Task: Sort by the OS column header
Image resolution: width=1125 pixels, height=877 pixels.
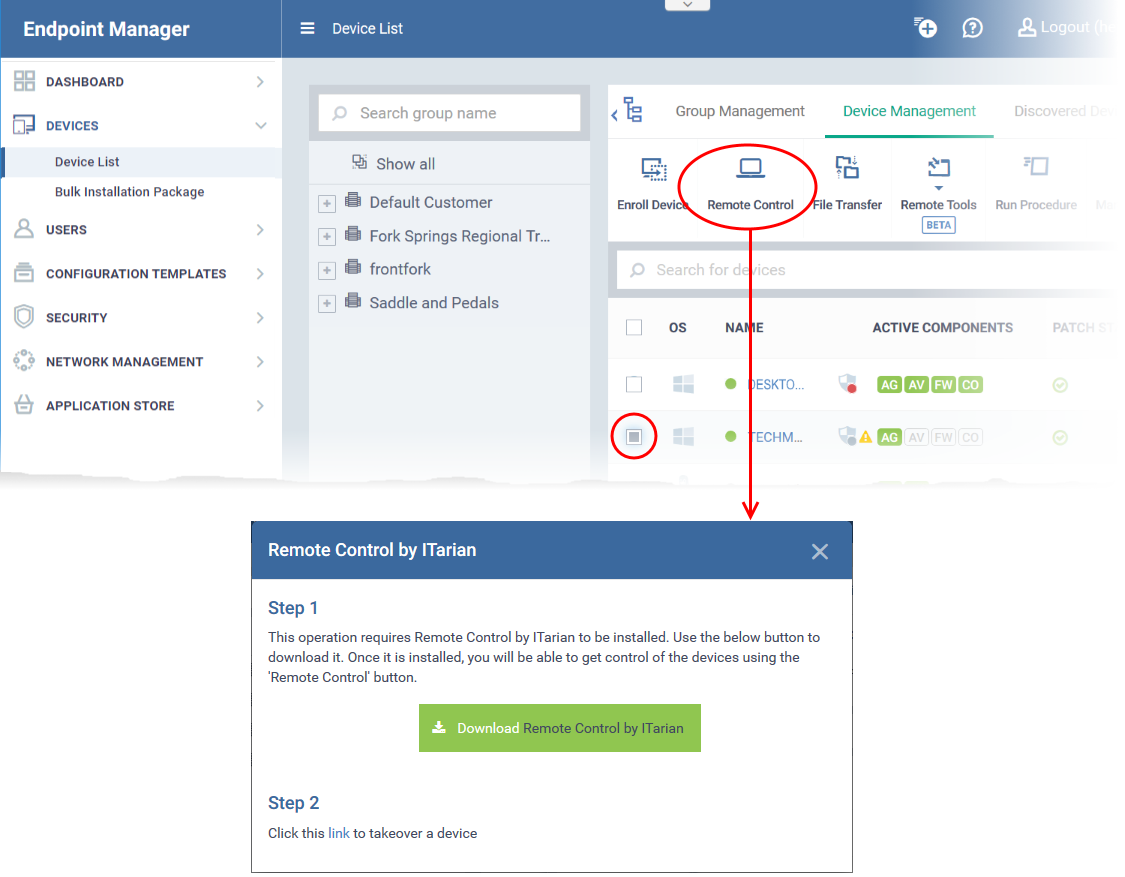Action: pos(677,328)
